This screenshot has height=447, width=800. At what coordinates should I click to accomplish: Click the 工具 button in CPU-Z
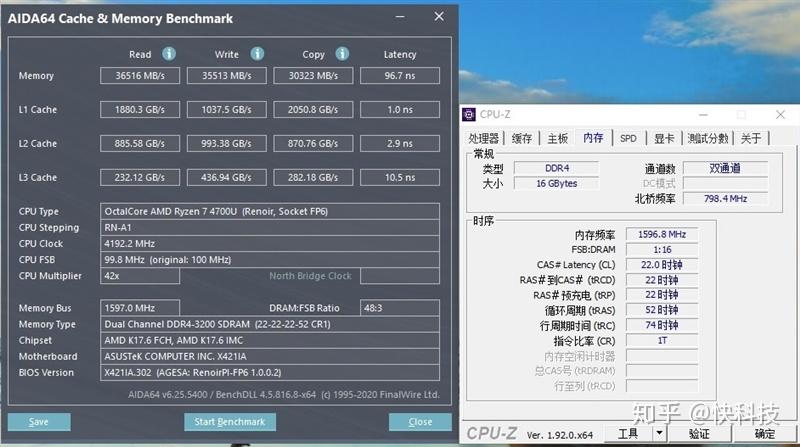point(628,433)
